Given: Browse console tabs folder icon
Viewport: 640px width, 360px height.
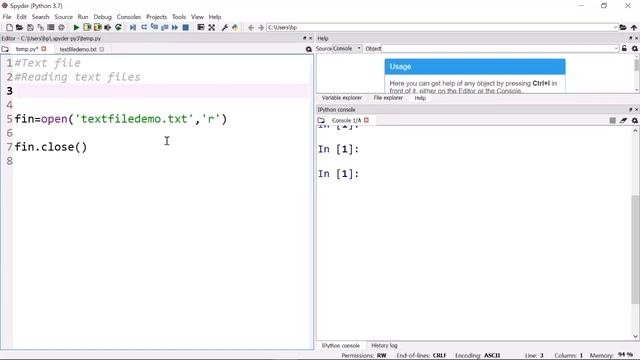Looking at the screenshot, I should [x=321, y=120].
